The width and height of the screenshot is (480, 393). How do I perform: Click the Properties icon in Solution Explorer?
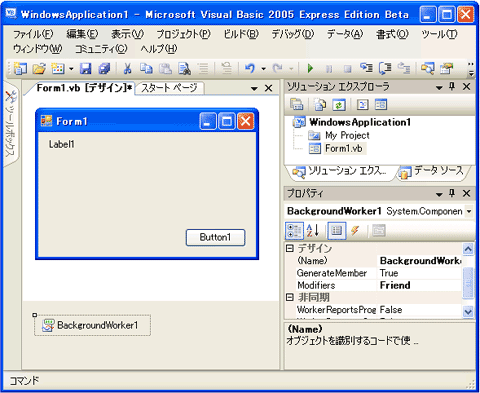pos(296,105)
